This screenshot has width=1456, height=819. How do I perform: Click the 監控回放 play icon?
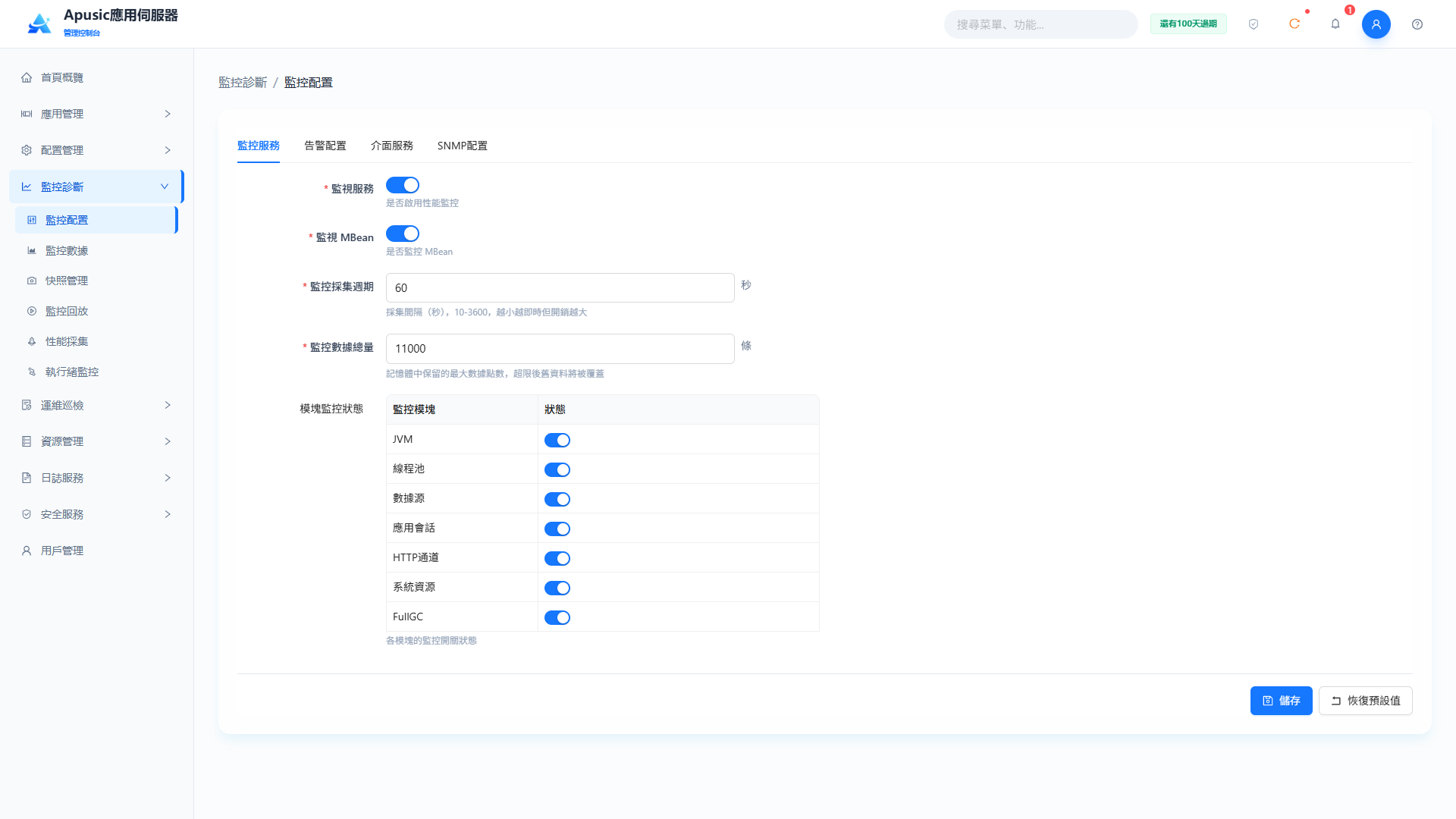[32, 311]
